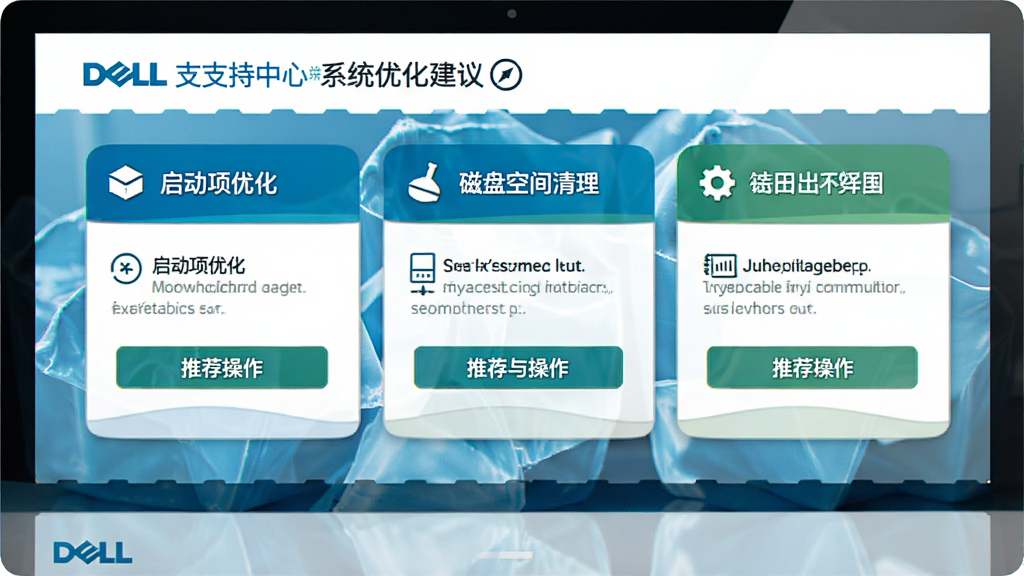Select the 启动项优化 card header
Viewport: 1024px width, 576px height.
pos(223,184)
